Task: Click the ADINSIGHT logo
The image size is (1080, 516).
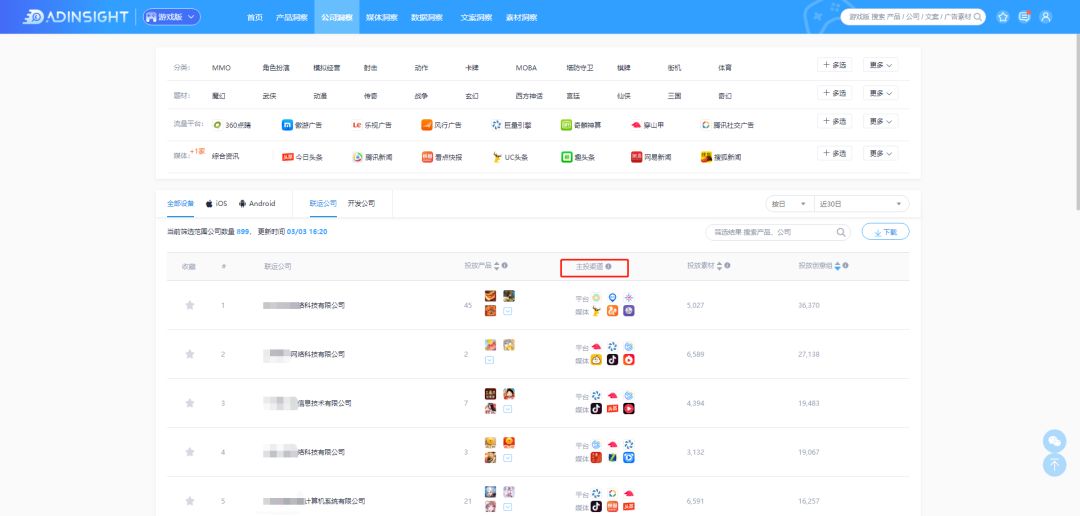Action: [75, 17]
